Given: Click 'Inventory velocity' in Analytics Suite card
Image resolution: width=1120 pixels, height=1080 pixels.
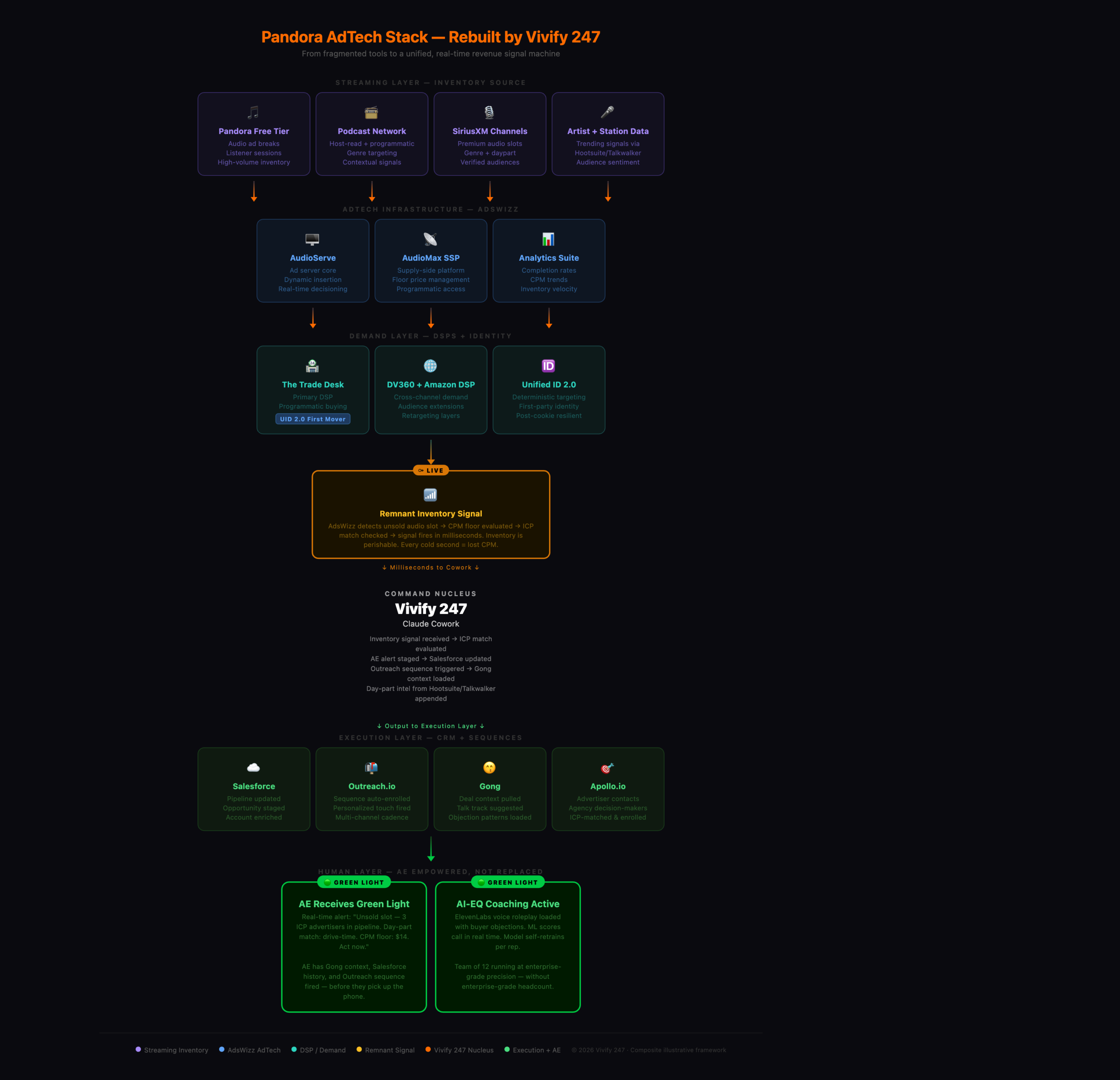Looking at the screenshot, I should pyautogui.click(x=549, y=288).
